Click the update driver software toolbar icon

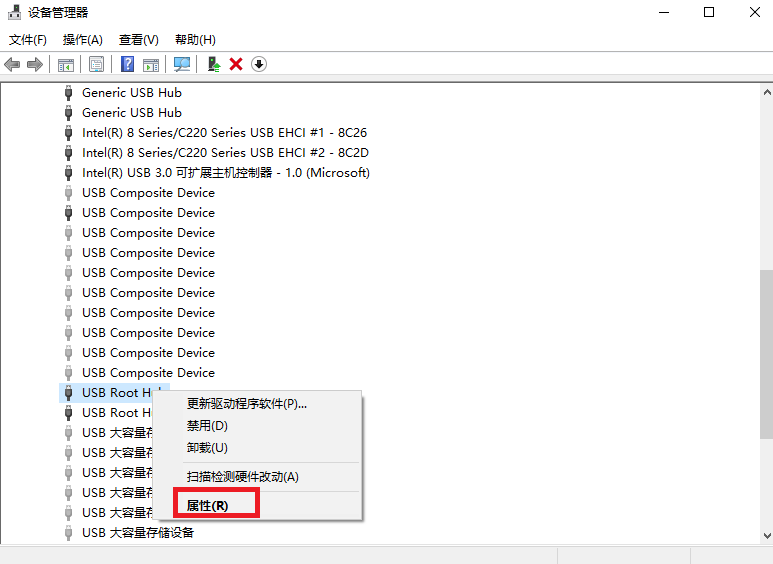coord(213,64)
